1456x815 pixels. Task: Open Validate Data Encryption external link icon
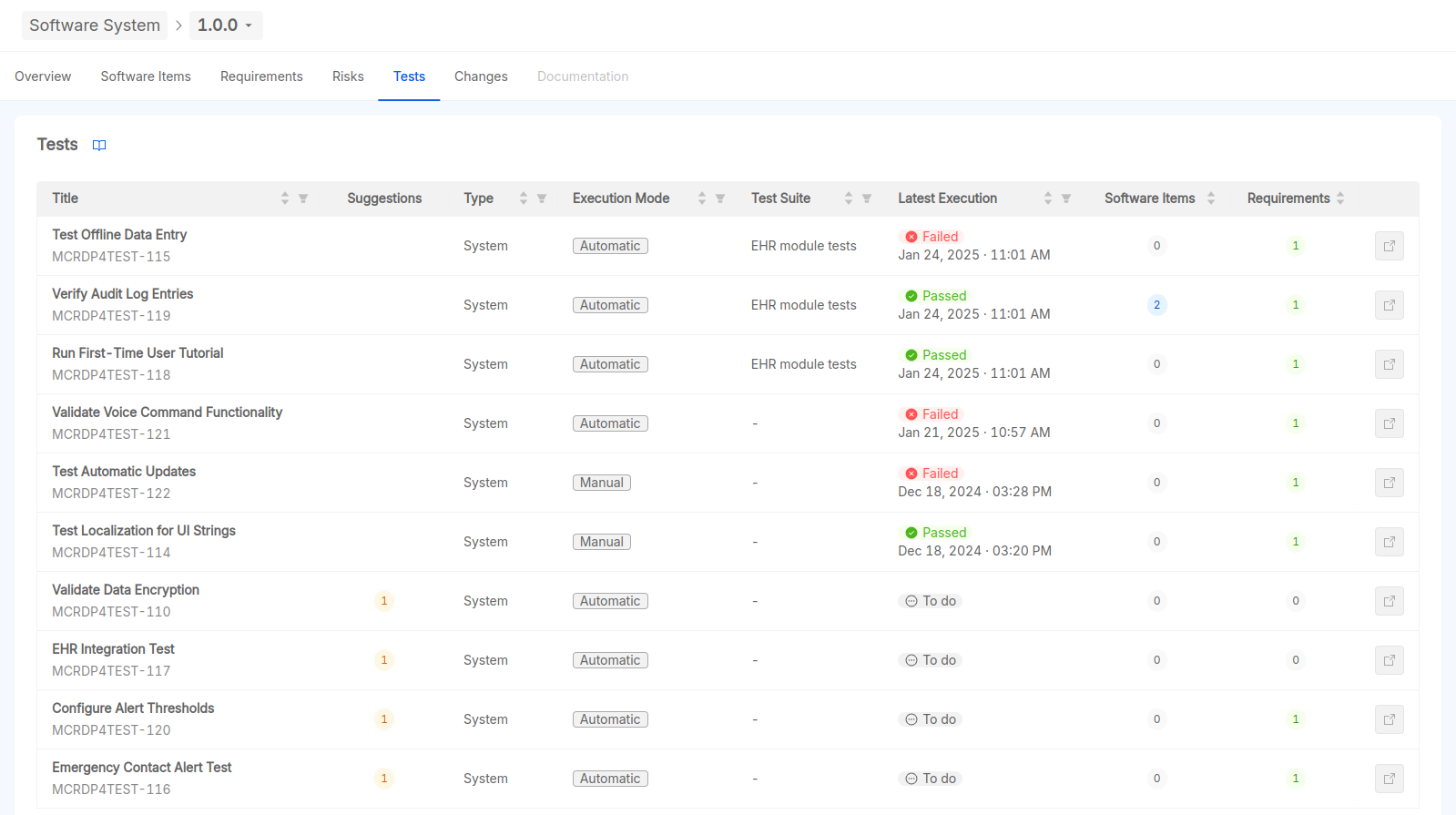click(x=1390, y=601)
